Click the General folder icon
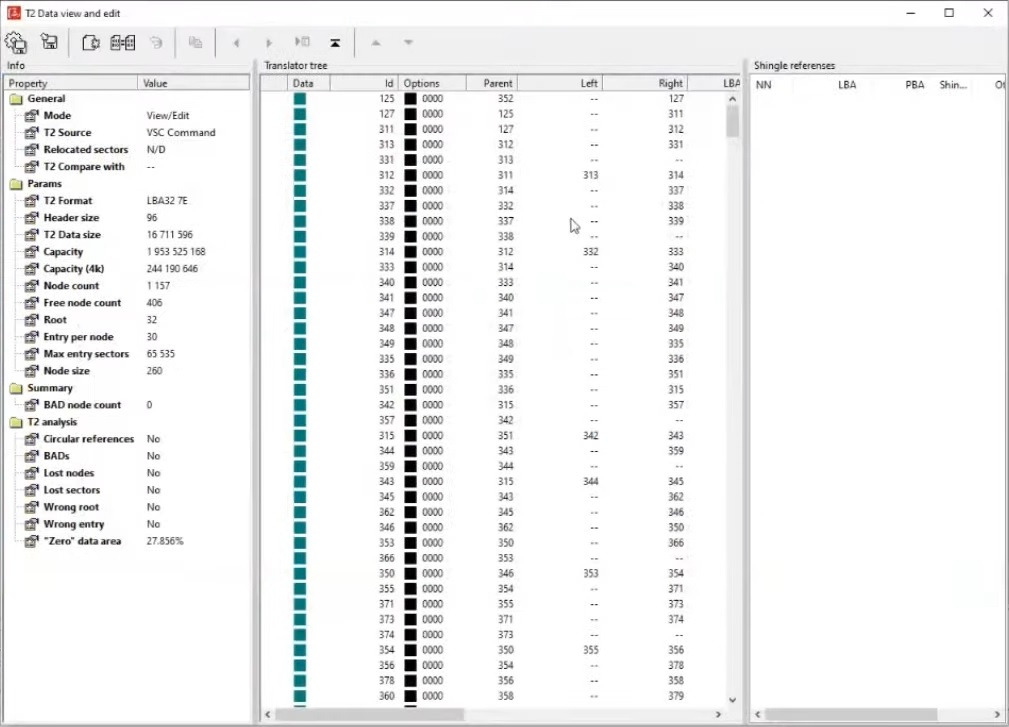Image resolution: width=1009 pixels, height=727 pixels. click(16, 99)
